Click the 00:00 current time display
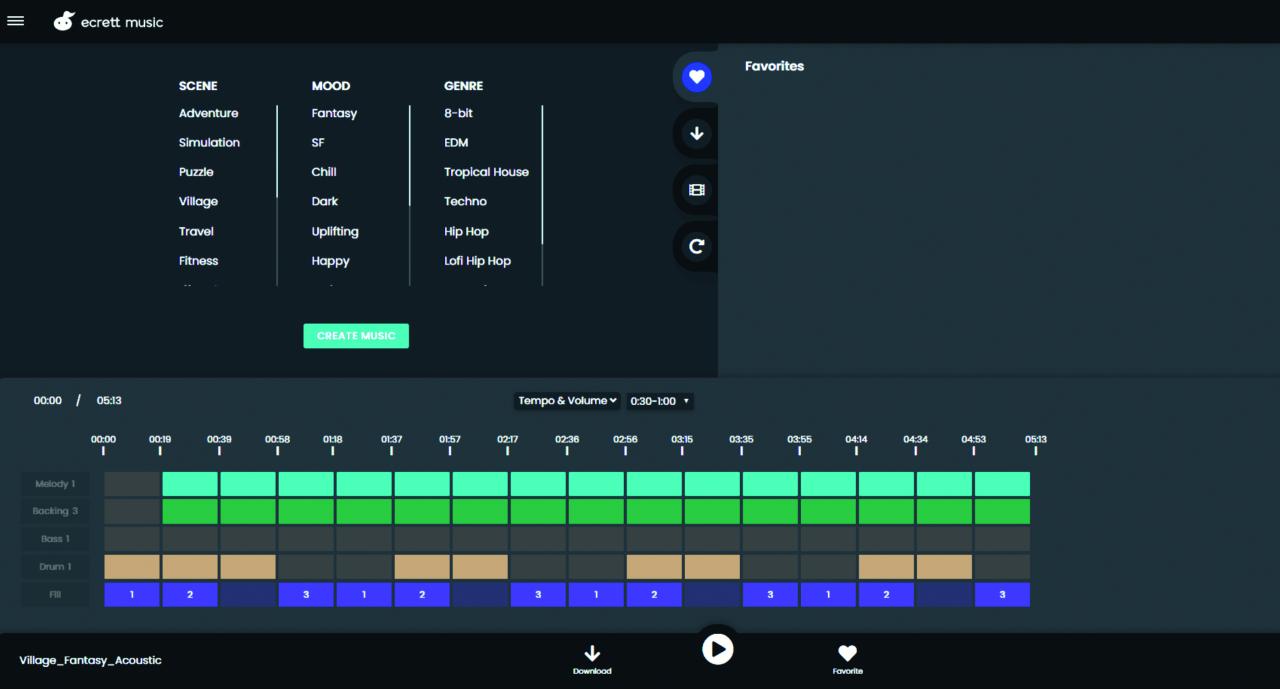Screen dimensions: 1280x689 (x=48, y=400)
